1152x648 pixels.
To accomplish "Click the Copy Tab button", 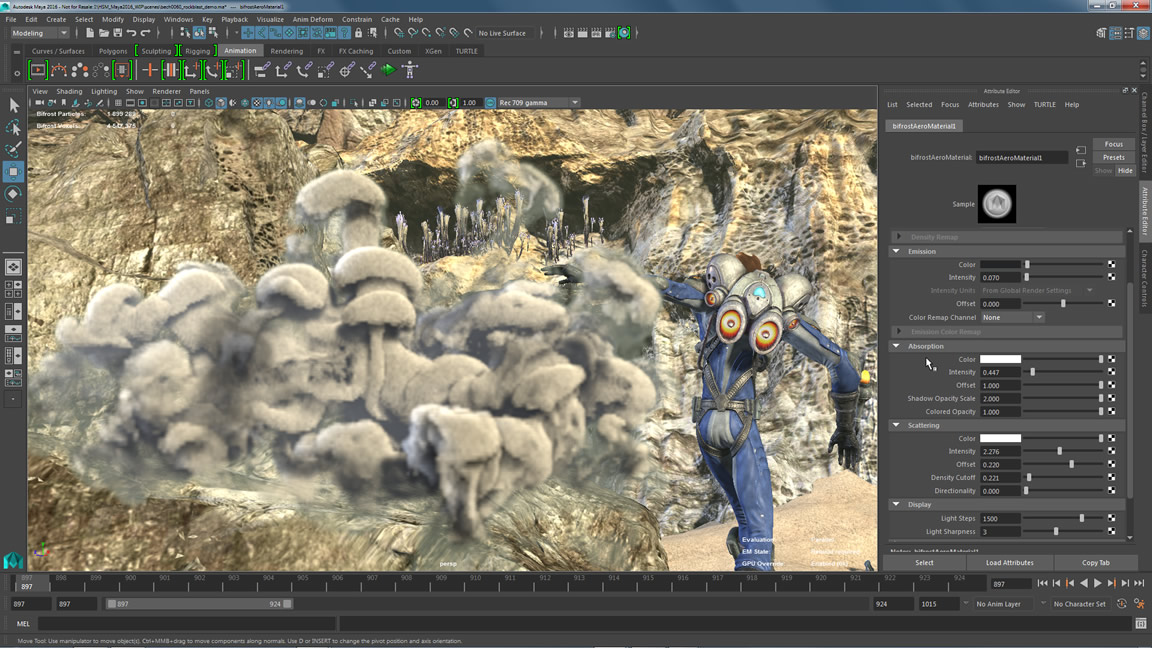I will [x=1095, y=563].
